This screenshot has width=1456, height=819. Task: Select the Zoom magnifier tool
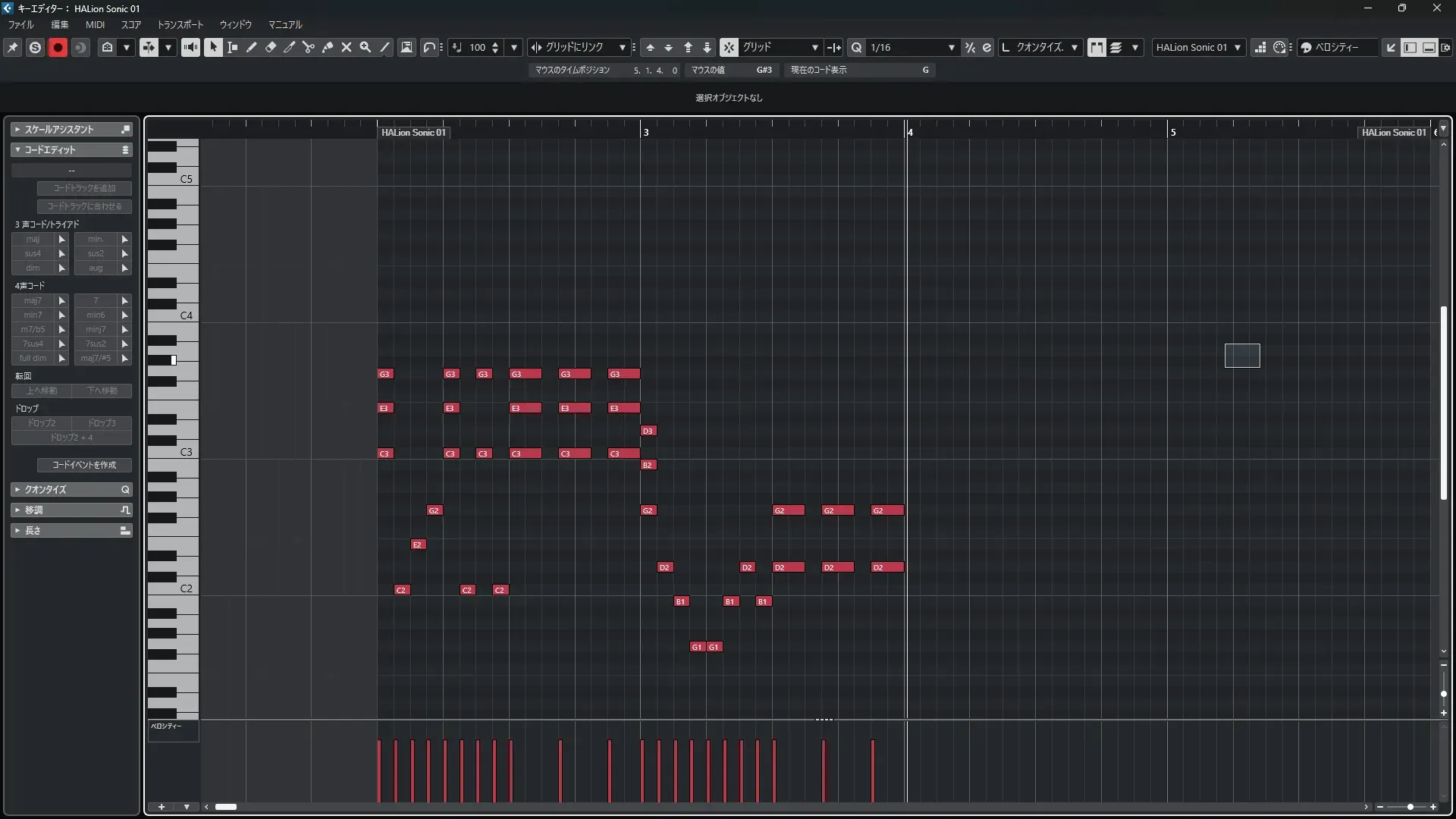click(x=366, y=47)
